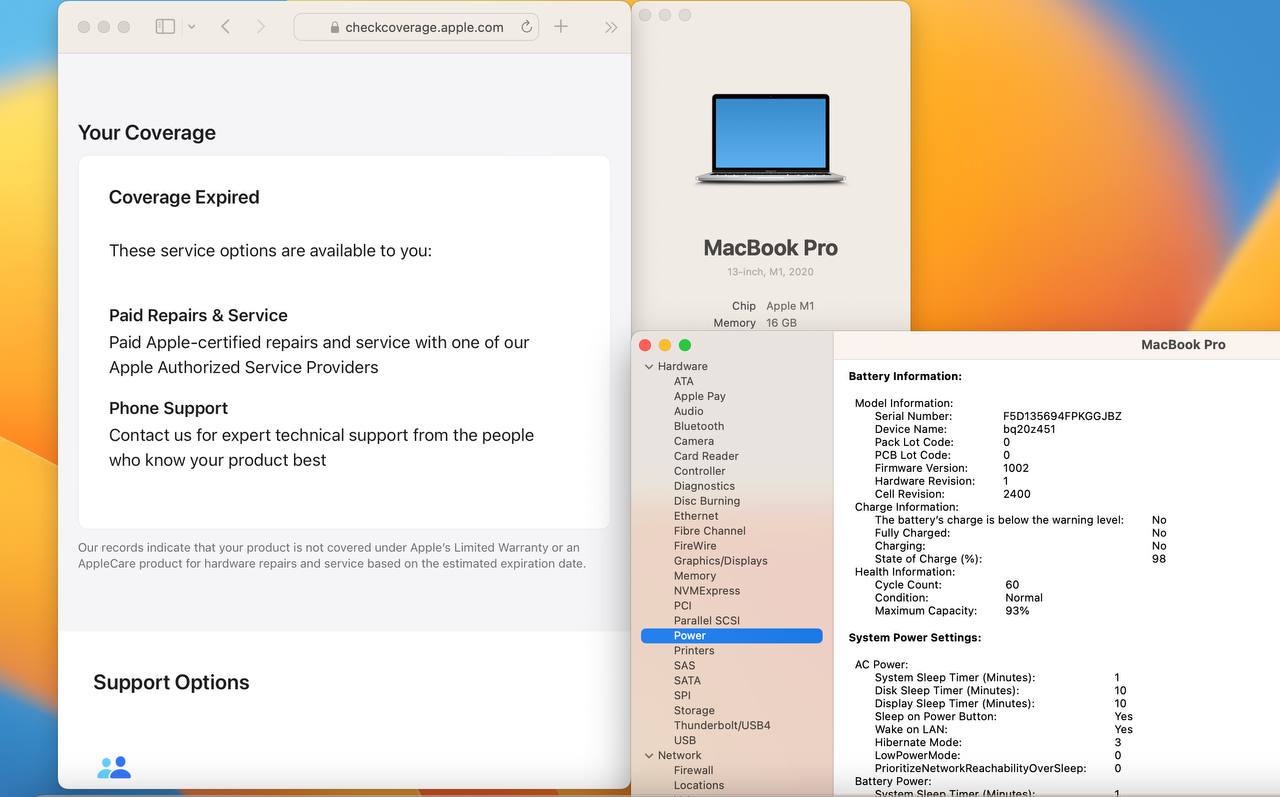
Task: Click the MacBook Pro laptop image
Action: pos(770,139)
